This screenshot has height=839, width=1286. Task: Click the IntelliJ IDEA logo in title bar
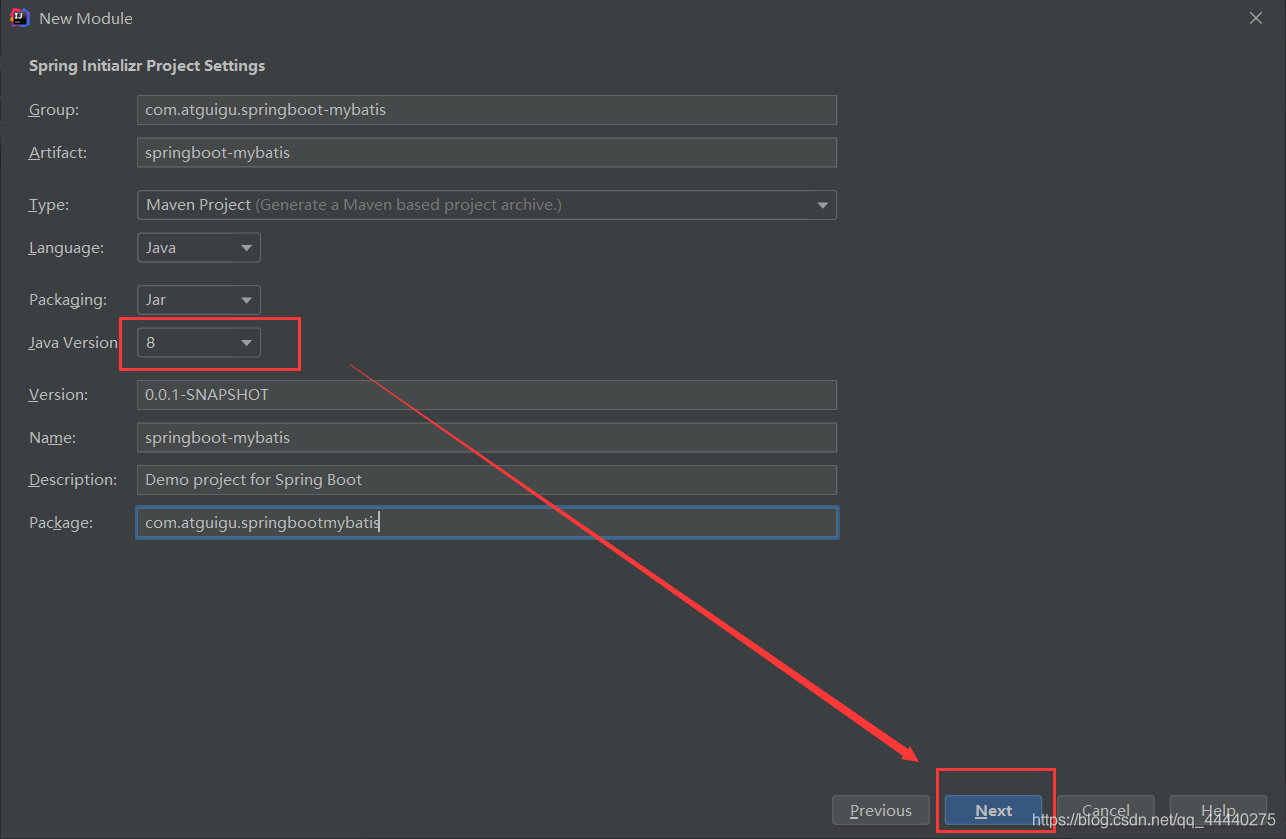20,18
